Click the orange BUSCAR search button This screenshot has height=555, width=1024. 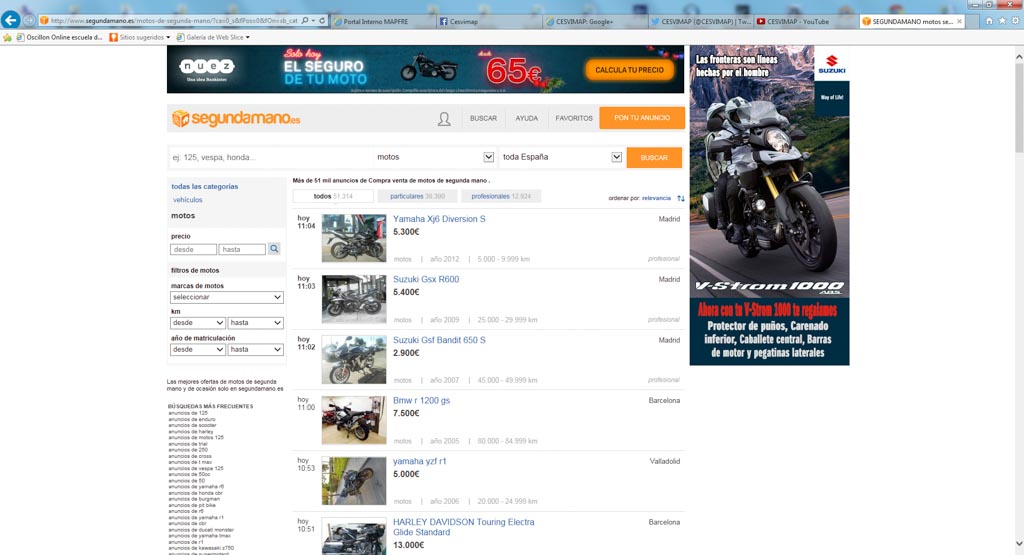654,157
